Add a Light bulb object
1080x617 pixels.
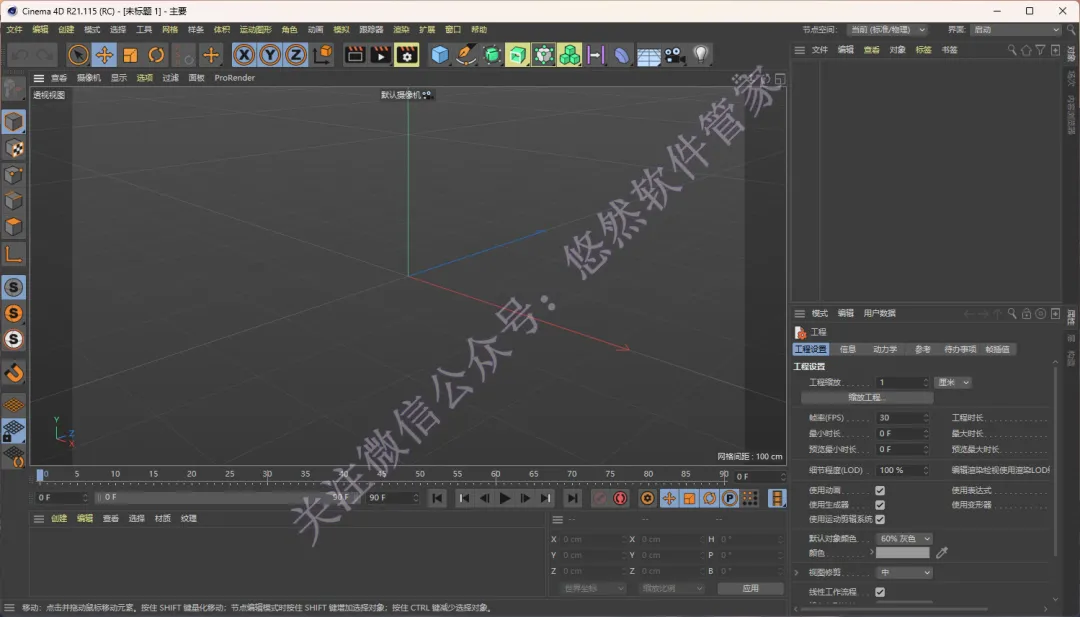(700, 55)
